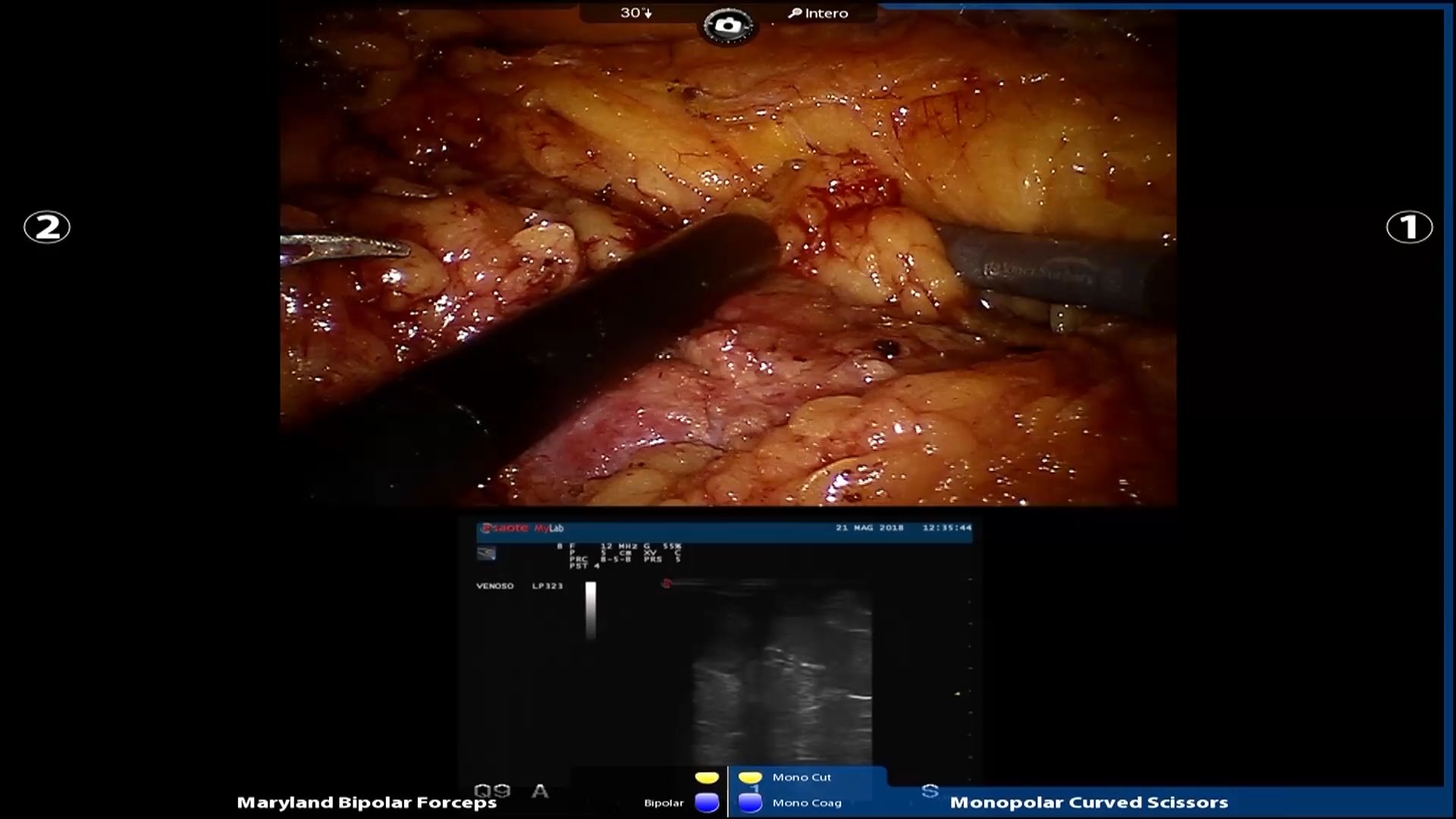The height and width of the screenshot is (819, 1456).
Task: Click the Mono Cut label
Action: click(802, 777)
